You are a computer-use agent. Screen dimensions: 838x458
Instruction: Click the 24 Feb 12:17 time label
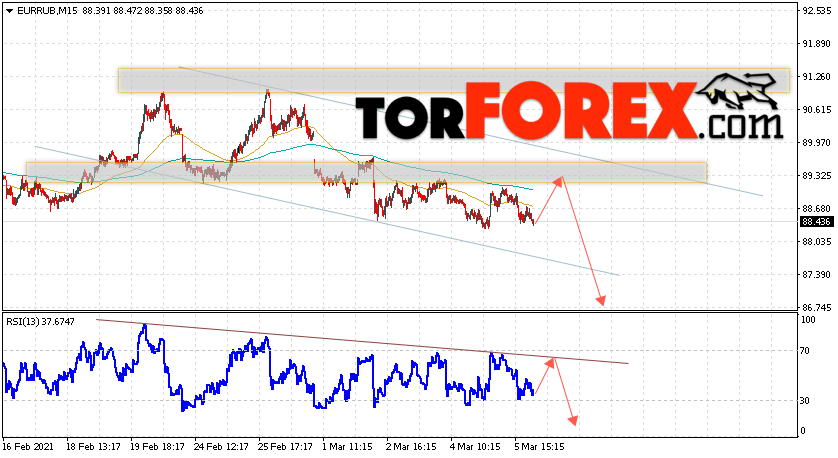[x=222, y=446]
